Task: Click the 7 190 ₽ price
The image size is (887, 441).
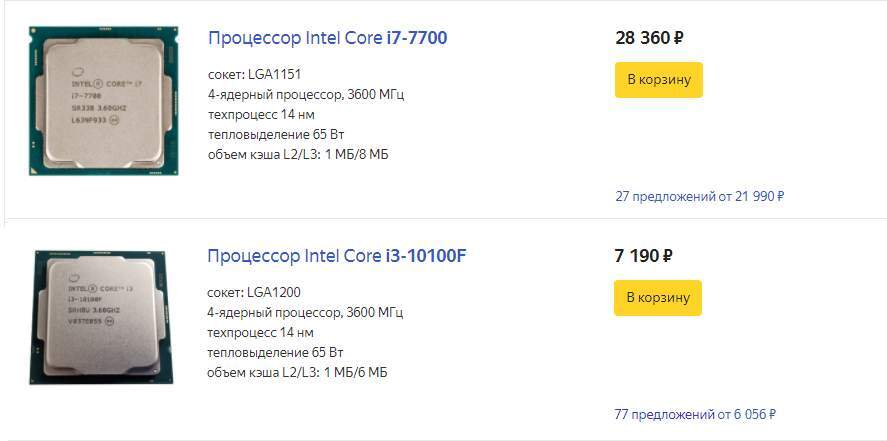Action: coord(643,256)
